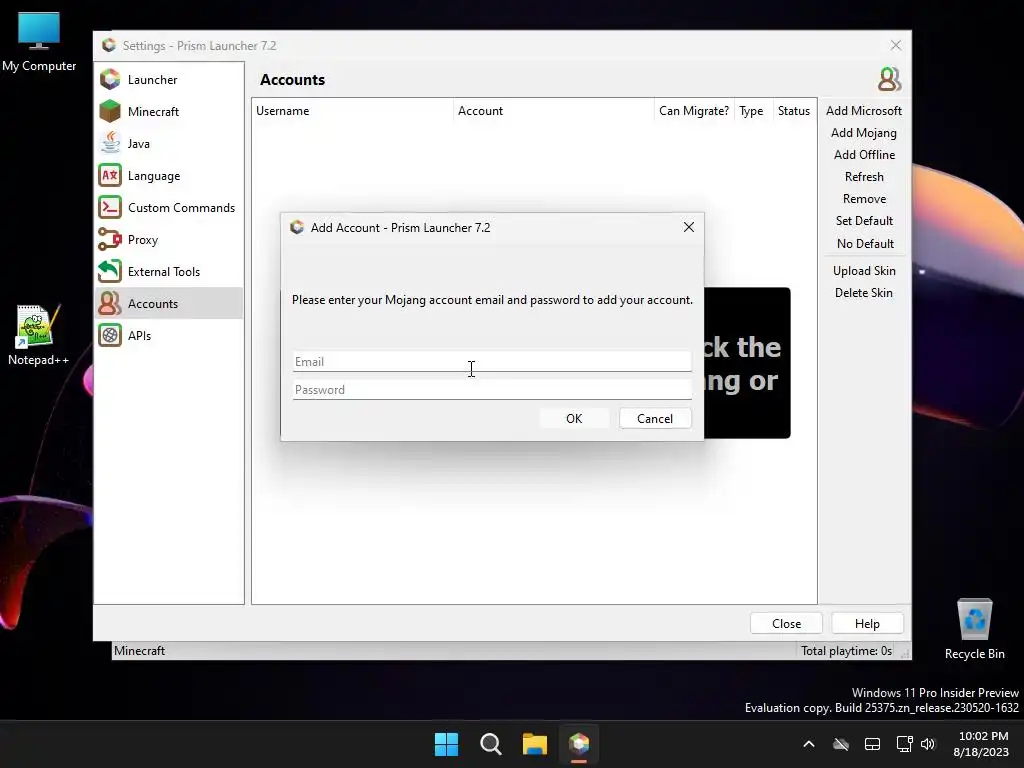Screen dimensions: 1024x768
Task: Sort accounts by Username column
Action: tap(352, 111)
